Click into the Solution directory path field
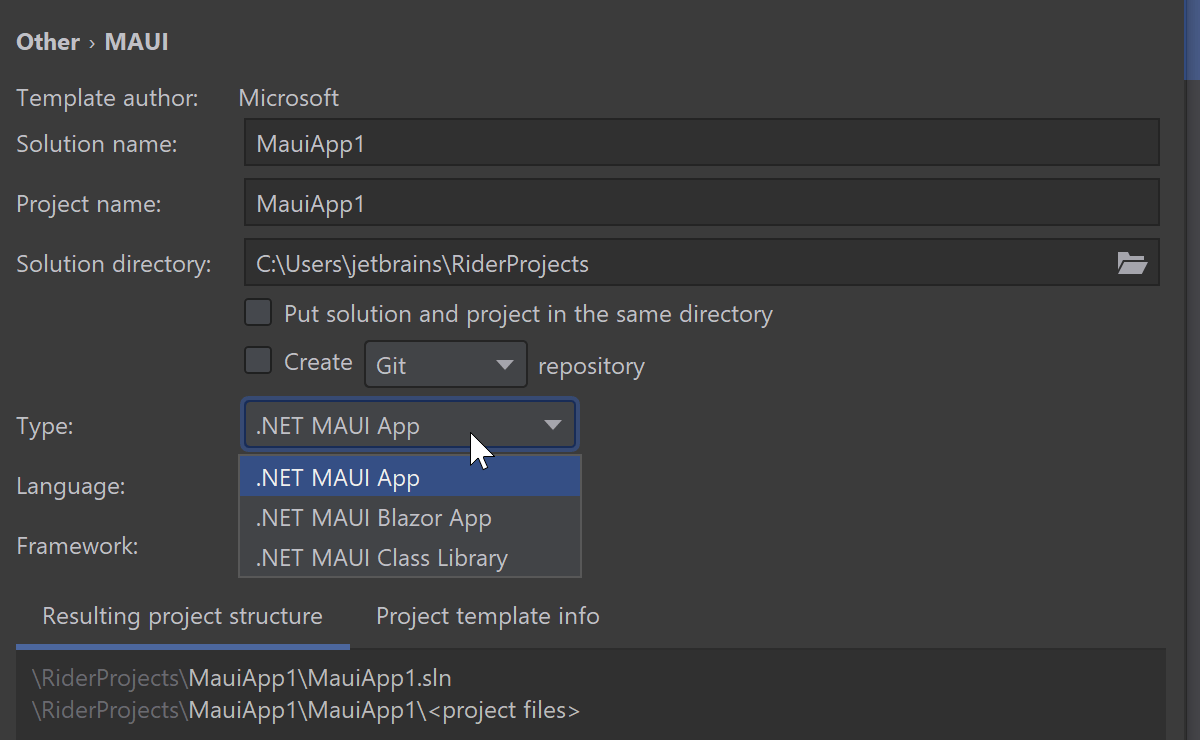Image resolution: width=1200 pixels, height=740 pixels. (670, 264)
